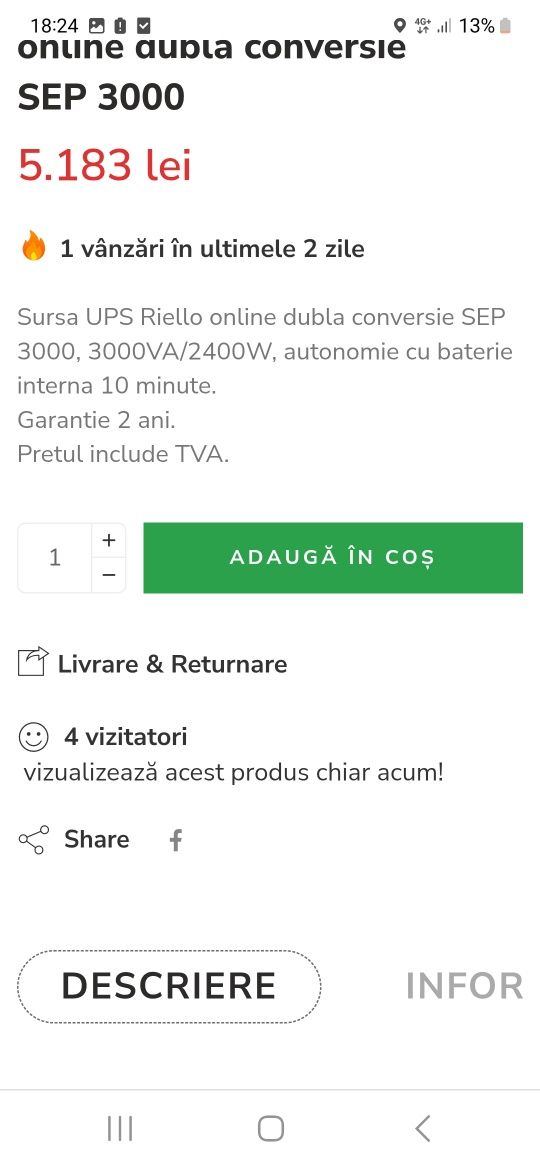
Task: Tap the location icon in status bar
Action: (400, 26)
